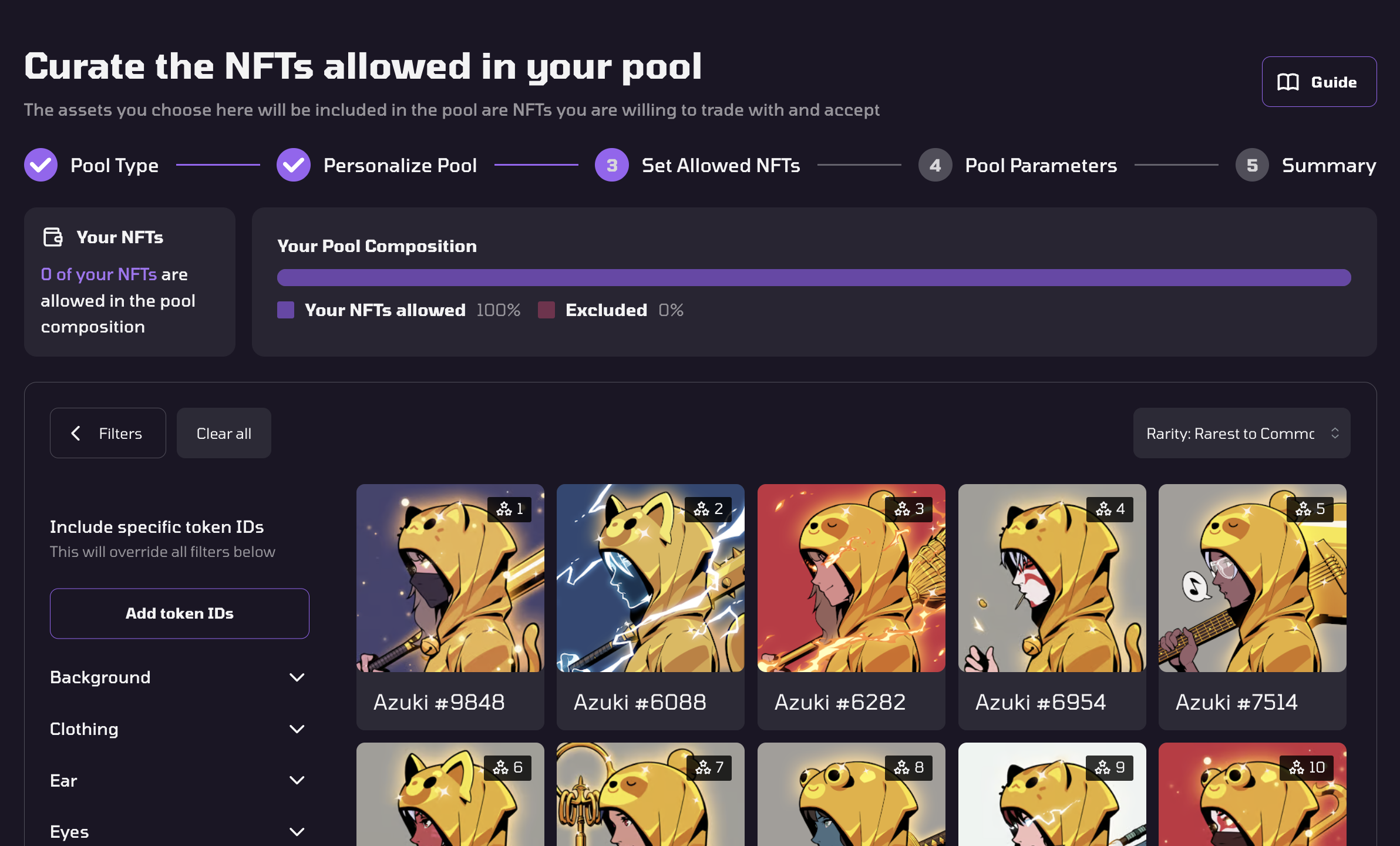Click the Personalize Pool checkmark icon
Screen dimensions: 1400x846
pyautogui.click(x=293, y=165)
